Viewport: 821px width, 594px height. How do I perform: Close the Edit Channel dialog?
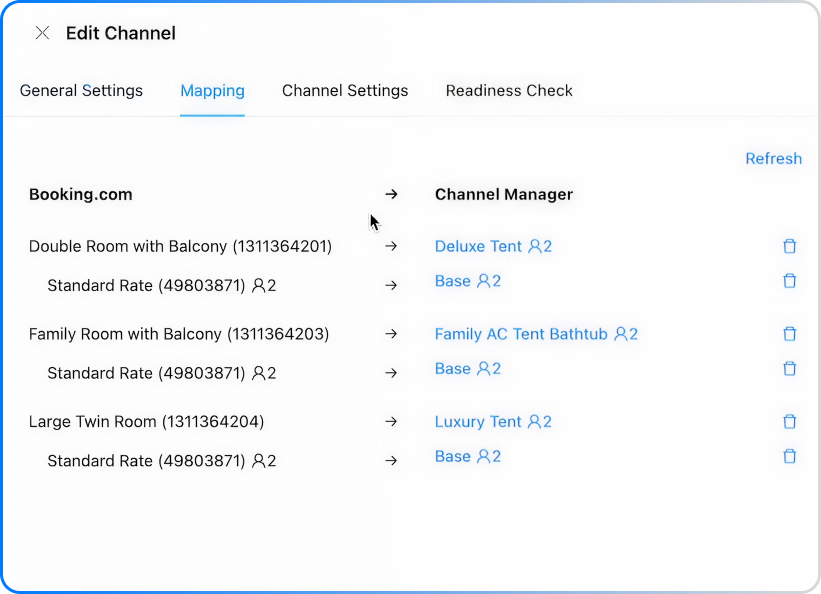[42, 33]
